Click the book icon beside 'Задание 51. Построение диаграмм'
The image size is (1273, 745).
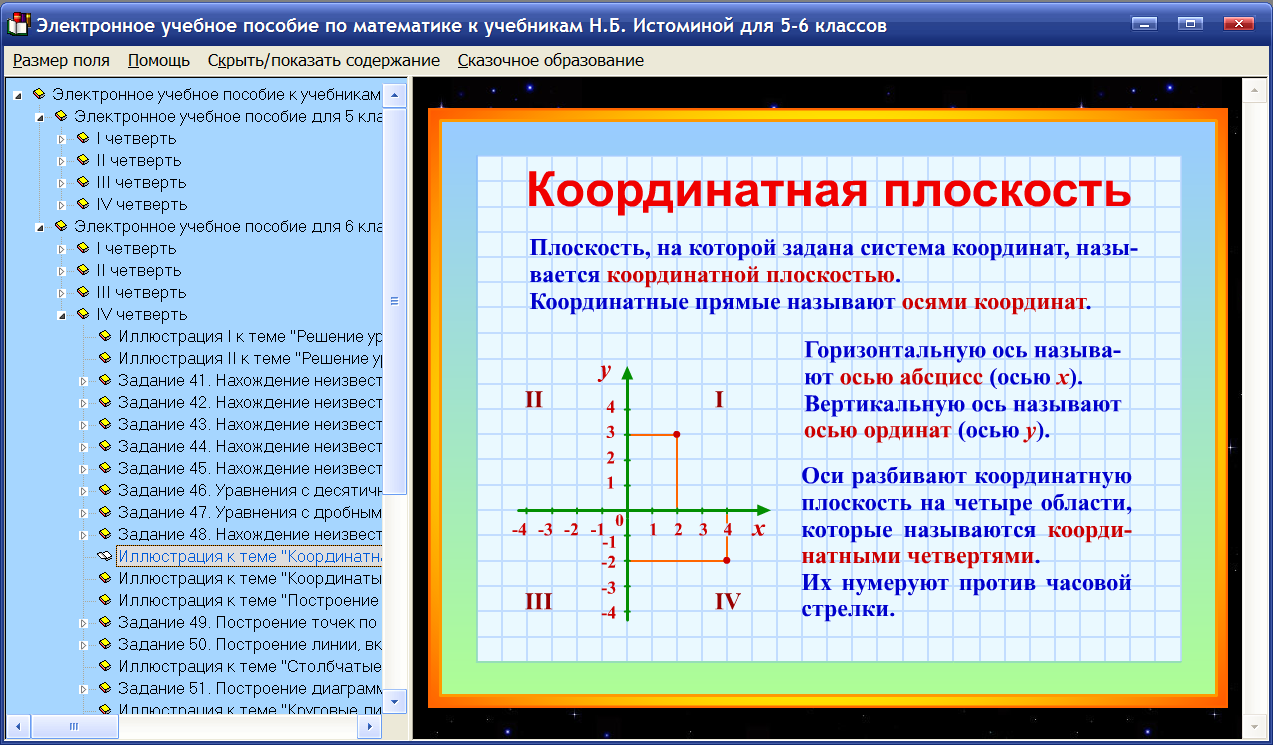104,687
